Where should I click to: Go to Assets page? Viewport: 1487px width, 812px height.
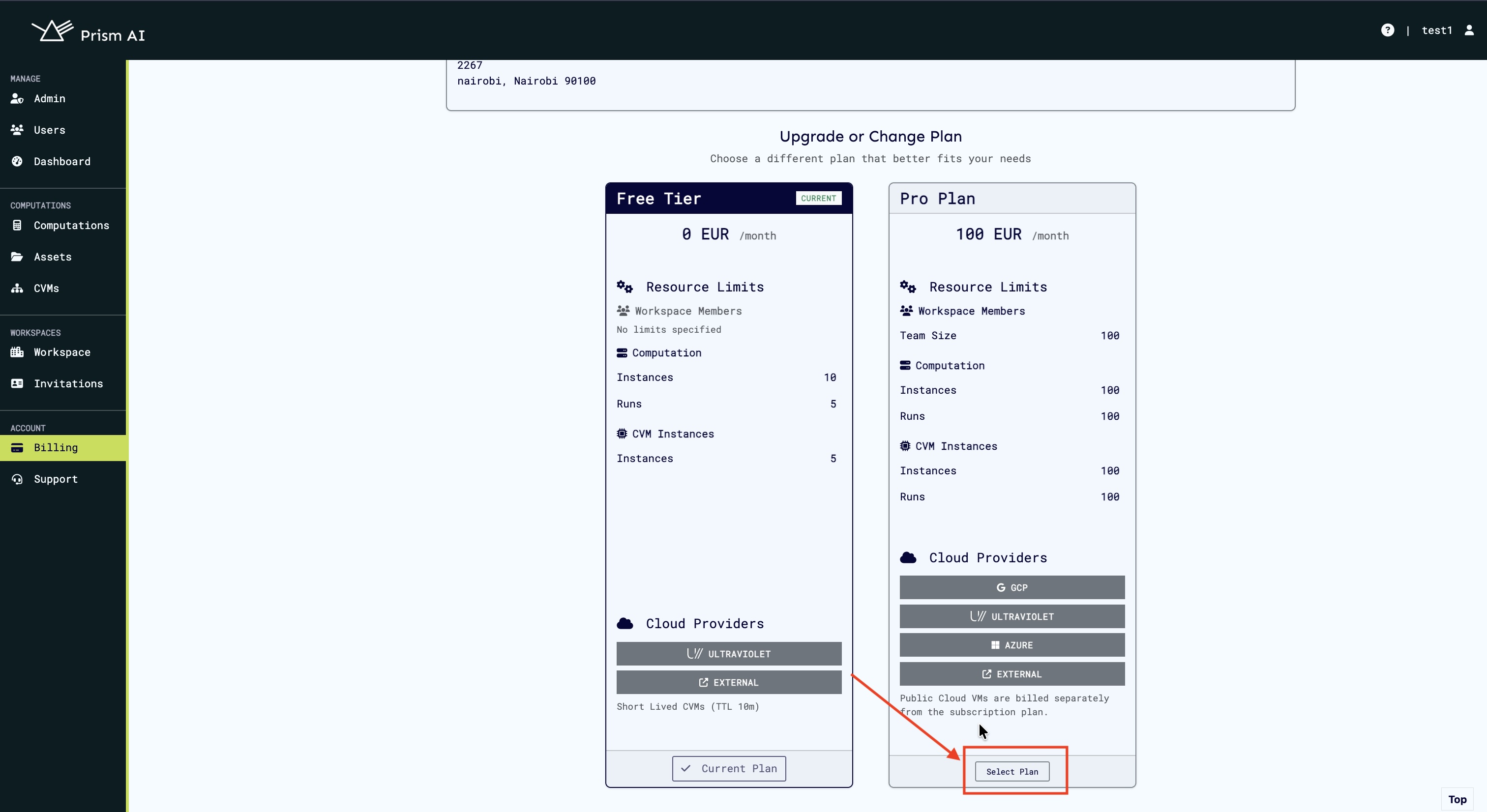(63, 257)
